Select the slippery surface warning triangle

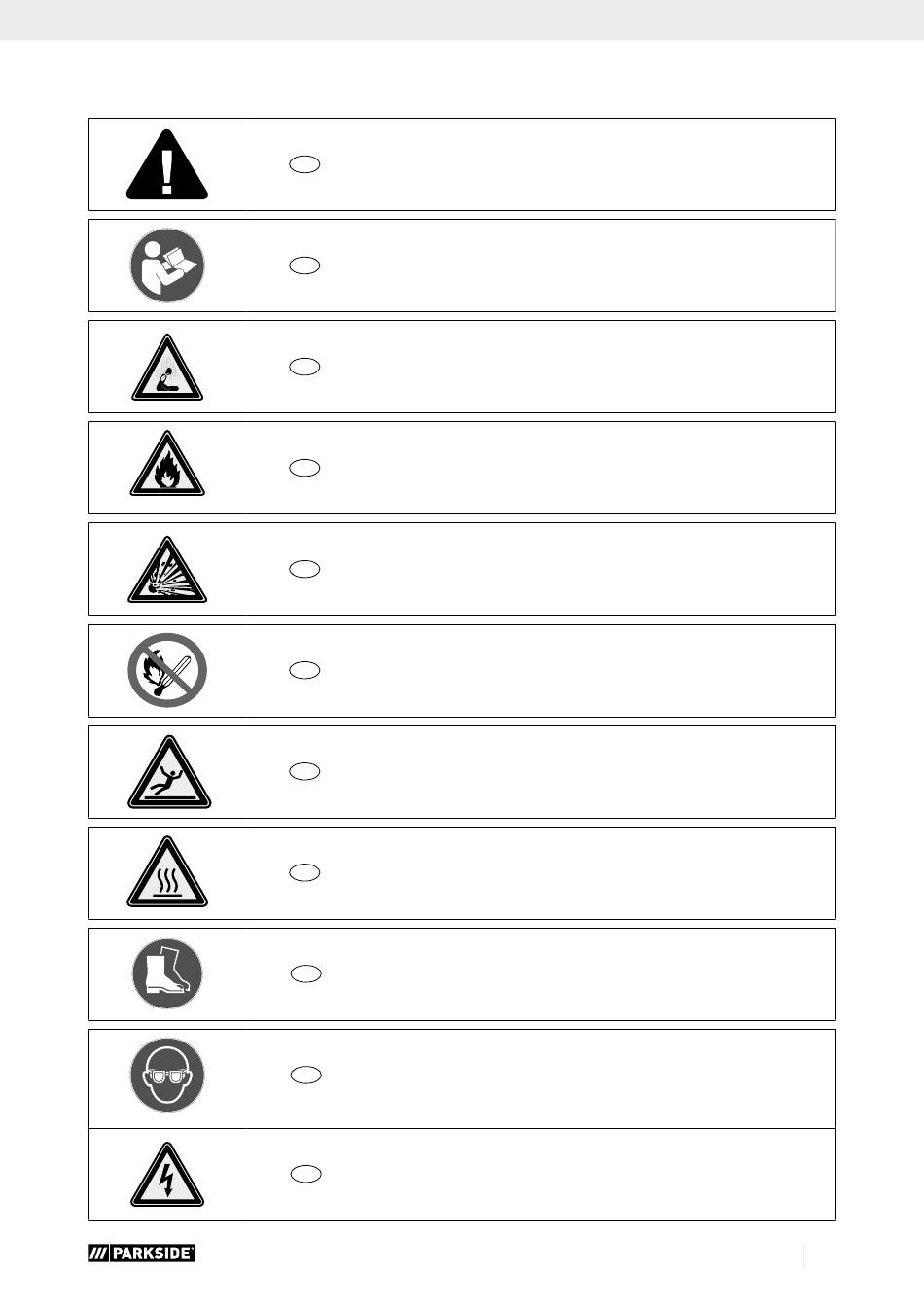pos(169,772)
